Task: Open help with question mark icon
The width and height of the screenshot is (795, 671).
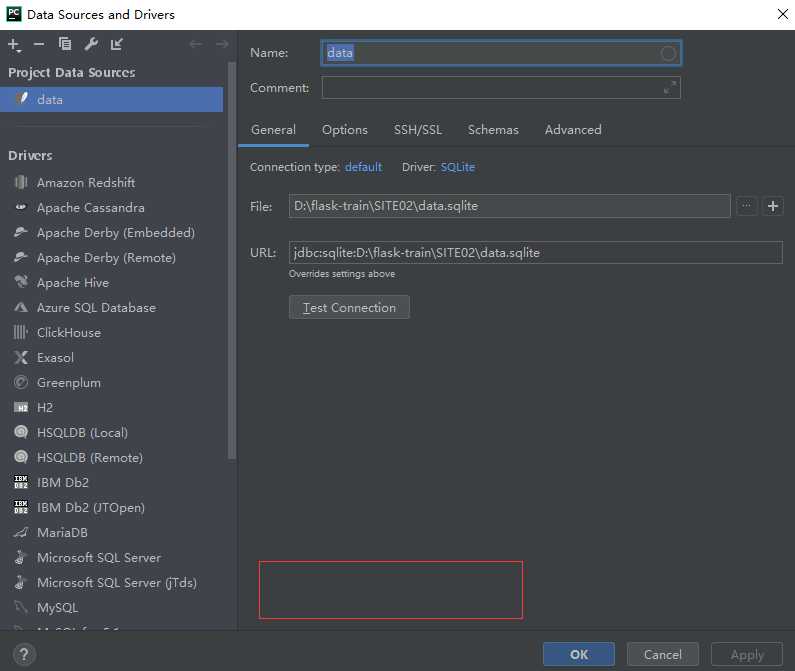Action: point(24,654)
